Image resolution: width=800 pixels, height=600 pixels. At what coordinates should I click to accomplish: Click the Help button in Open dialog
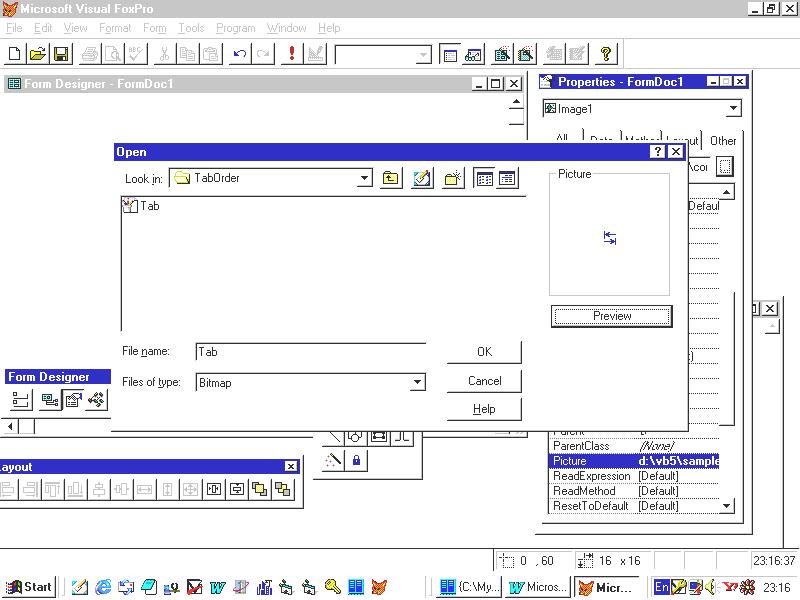(x=484, y=409)
